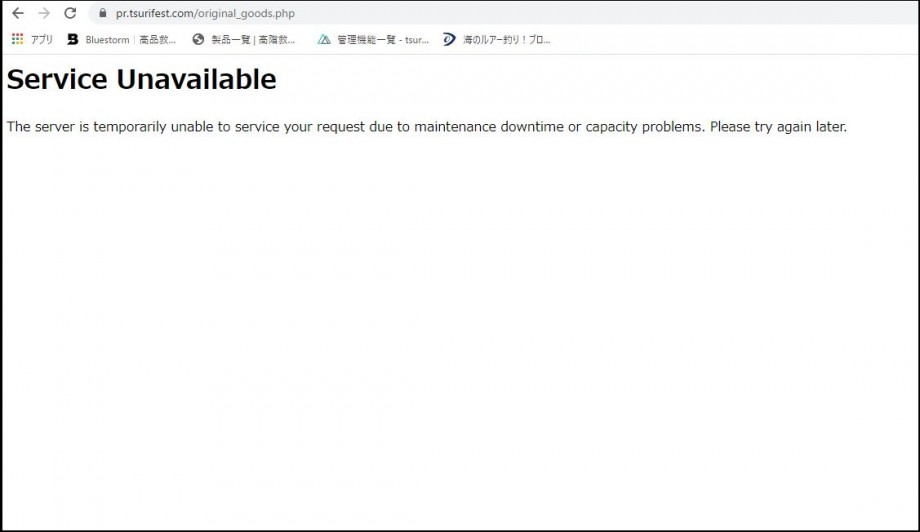
Task: Click the browser forward arrow
Action: click(44, 13)
